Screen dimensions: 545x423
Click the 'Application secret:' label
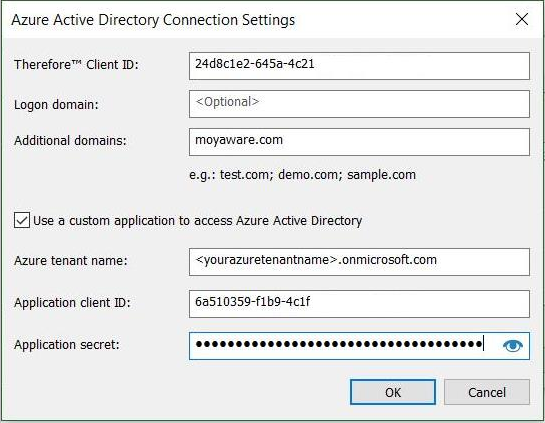coord(67,345)
